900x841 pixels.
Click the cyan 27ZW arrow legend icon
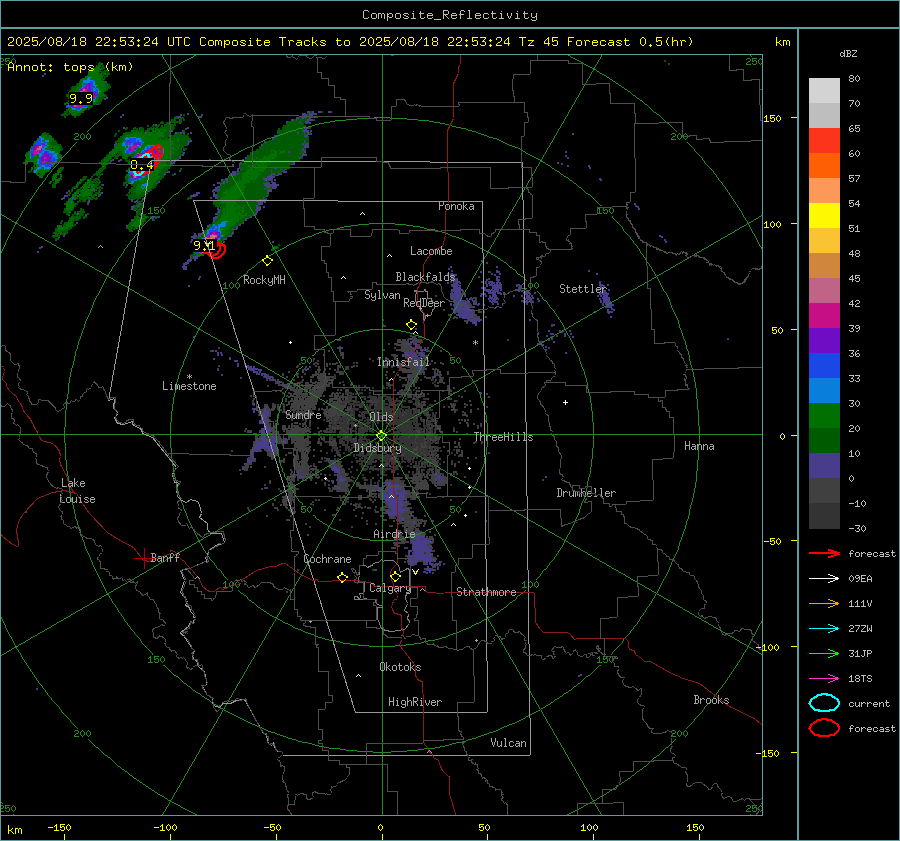[x=824, y=629]
